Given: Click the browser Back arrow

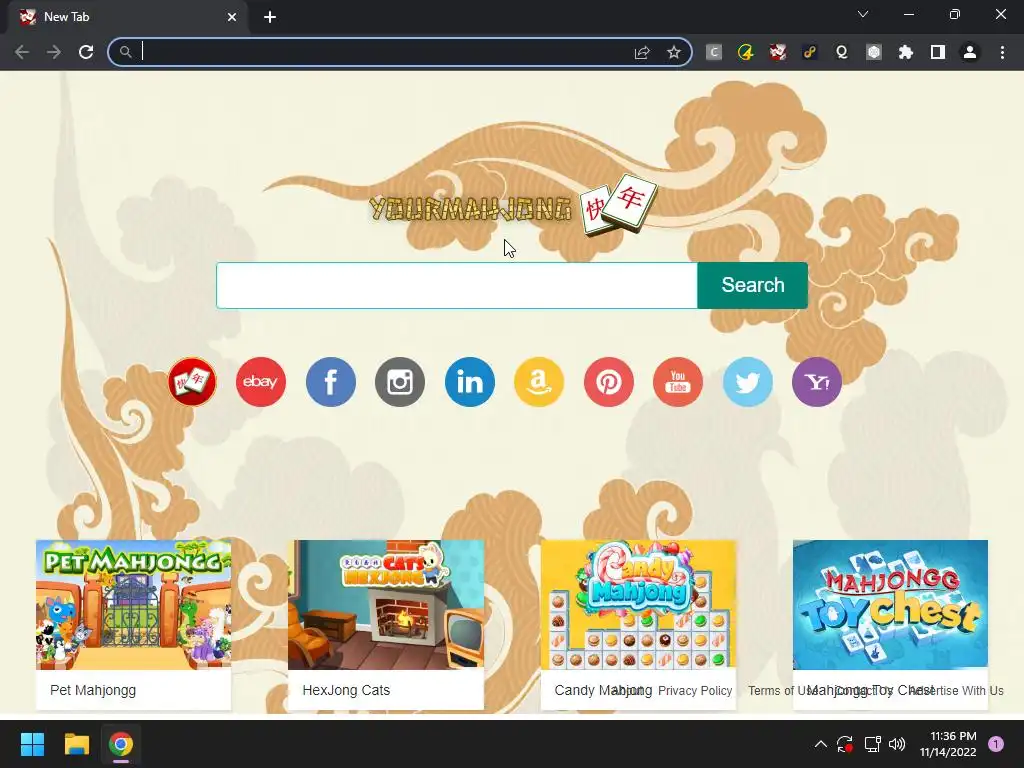Looking at the screenshot, I should [x=22, y=52].
